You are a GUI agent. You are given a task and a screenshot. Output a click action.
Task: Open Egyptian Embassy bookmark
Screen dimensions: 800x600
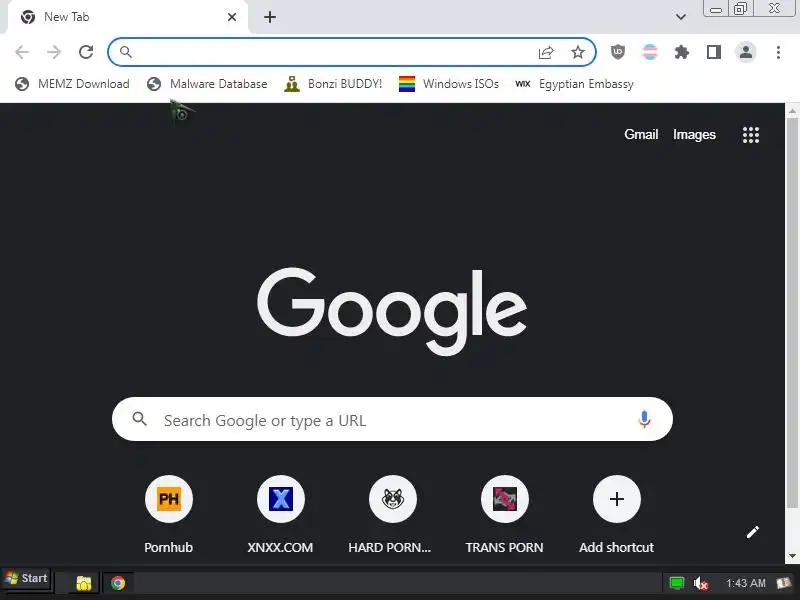click(574, 84)
